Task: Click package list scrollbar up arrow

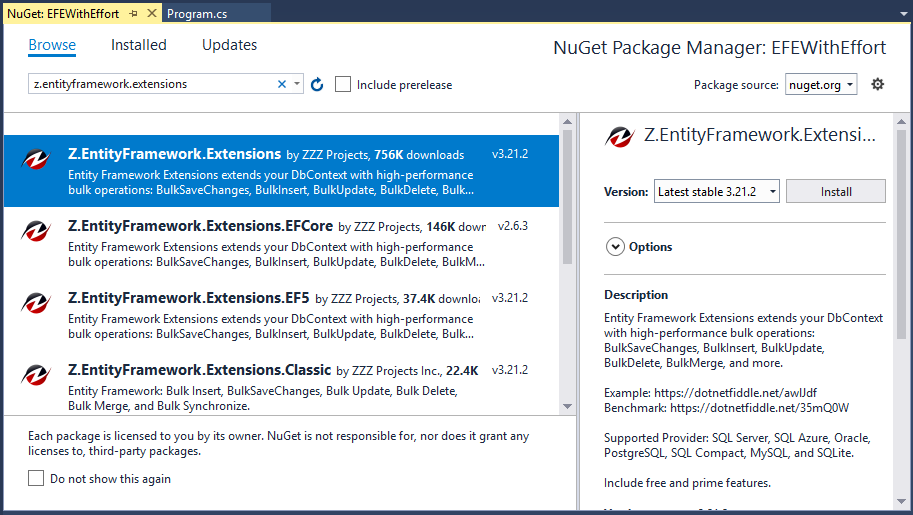Action: coord(567,121)
